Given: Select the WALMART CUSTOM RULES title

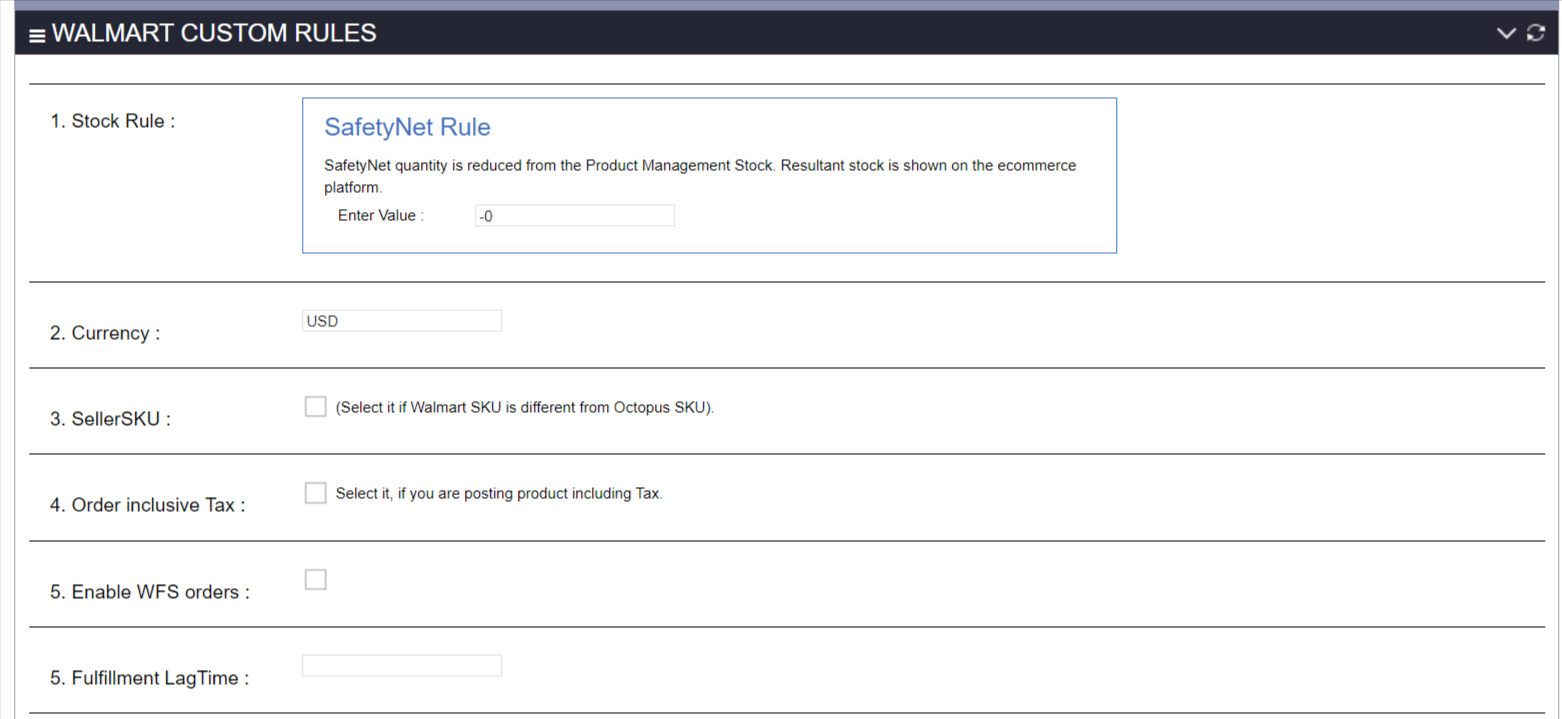Looking at the screenshot, I should [214, 33].
